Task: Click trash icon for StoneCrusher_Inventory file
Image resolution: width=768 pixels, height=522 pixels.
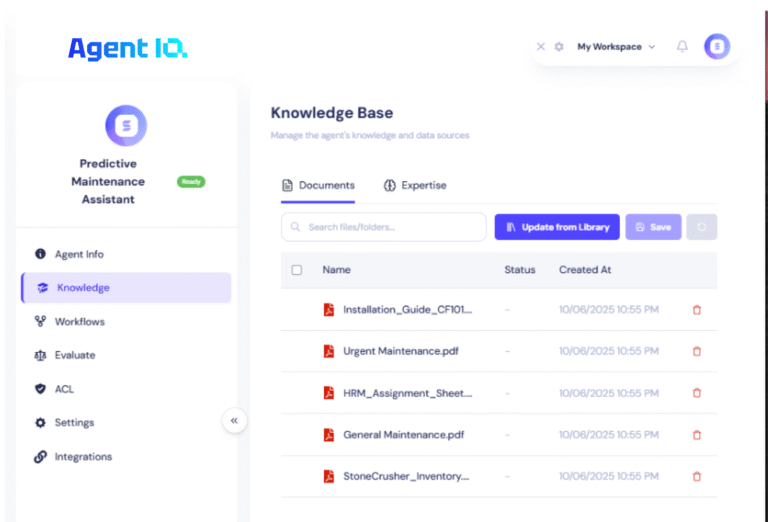Action: (x=697, y=477)
